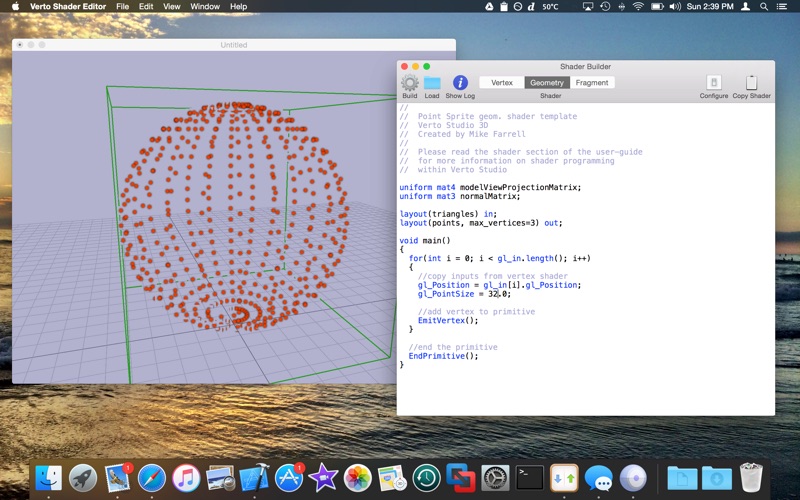The height and width of the screenshot is (500, 800).
Task: Open the Wi-Fi status menu
Action: [638, 7]
